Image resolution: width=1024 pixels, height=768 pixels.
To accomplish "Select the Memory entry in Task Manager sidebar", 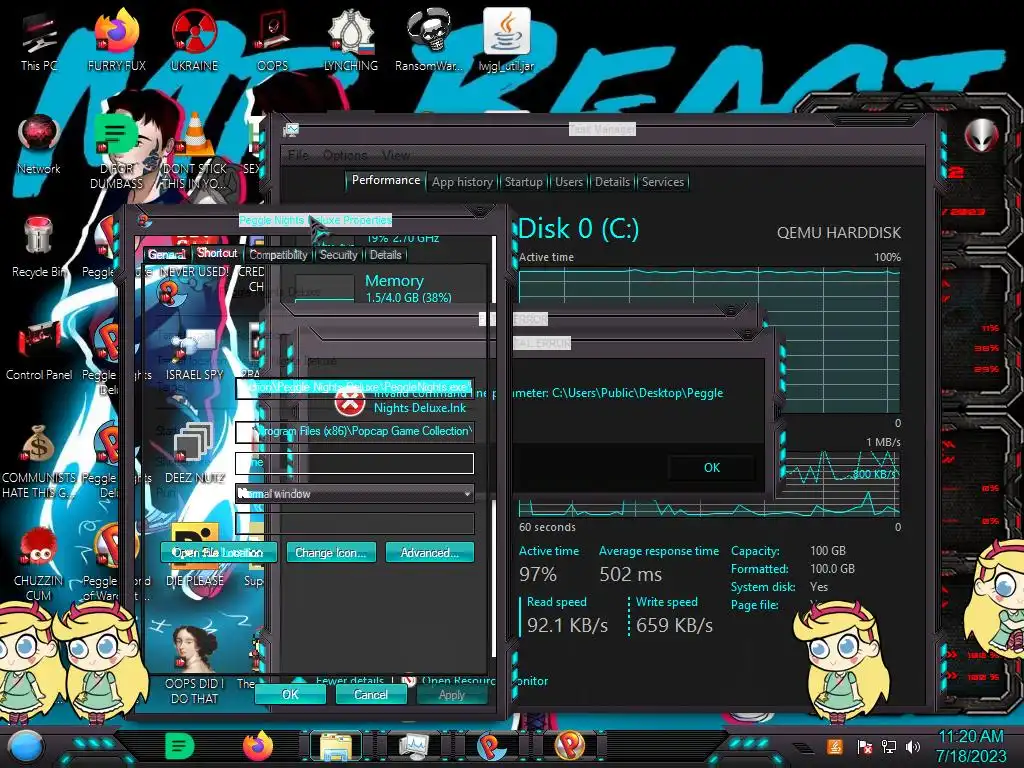I will (x=391, y=288).
